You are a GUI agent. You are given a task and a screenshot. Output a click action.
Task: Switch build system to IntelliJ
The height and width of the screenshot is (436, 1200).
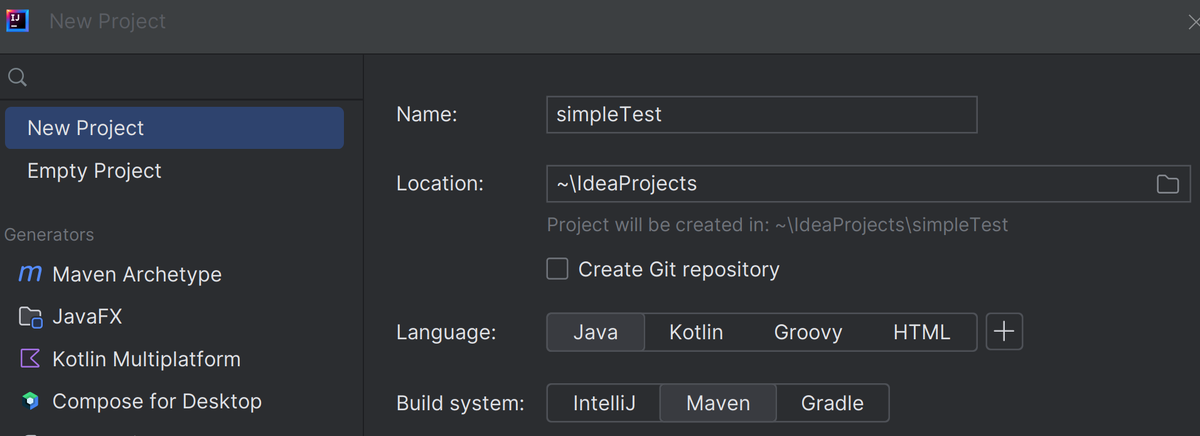point(604,404)
